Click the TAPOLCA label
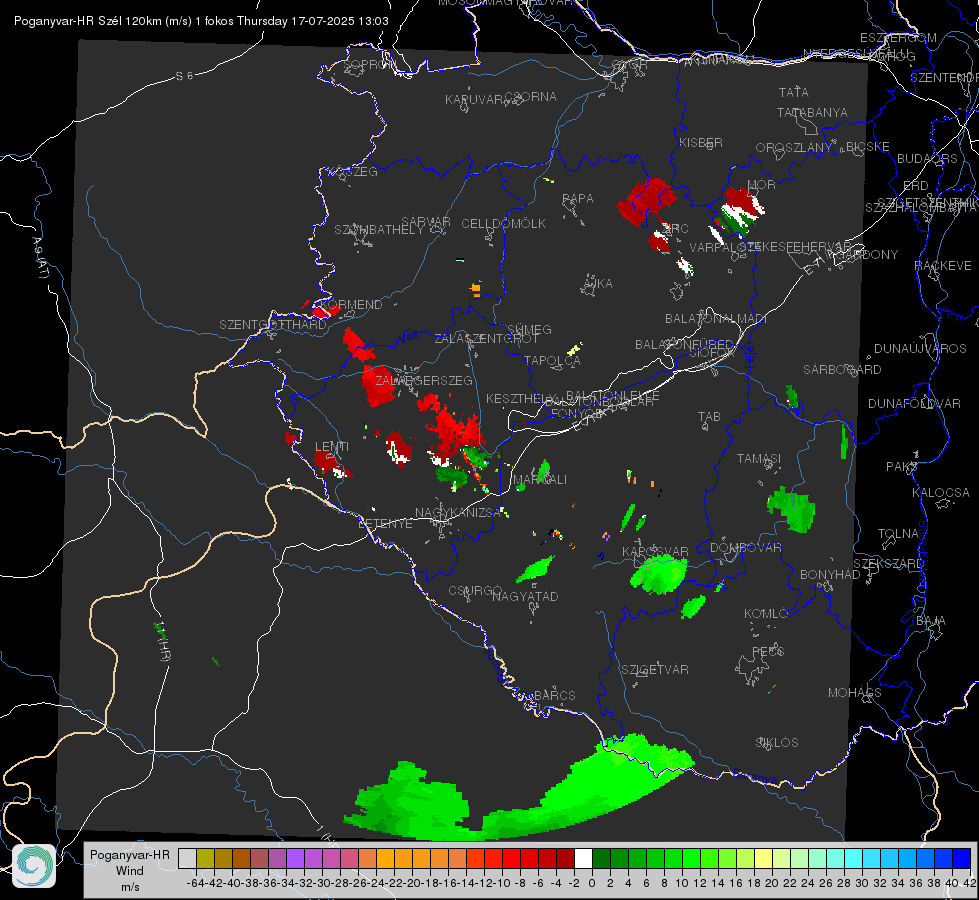979x900 pixels. coord(552,360)
